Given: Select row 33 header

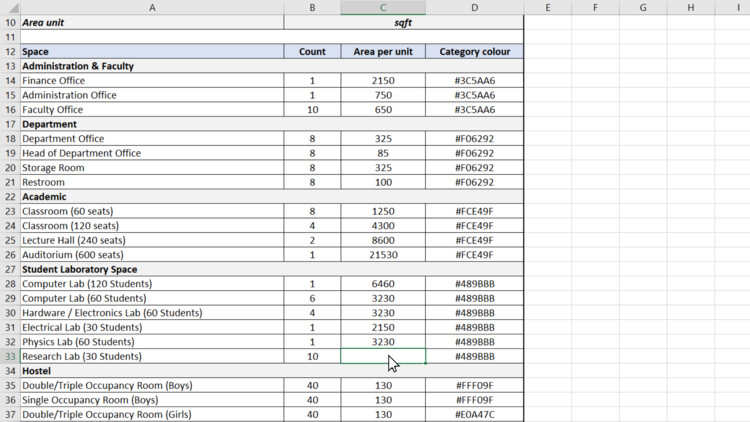Looking at the screenshot, I should pyautogui.click(x=10, y=356).
